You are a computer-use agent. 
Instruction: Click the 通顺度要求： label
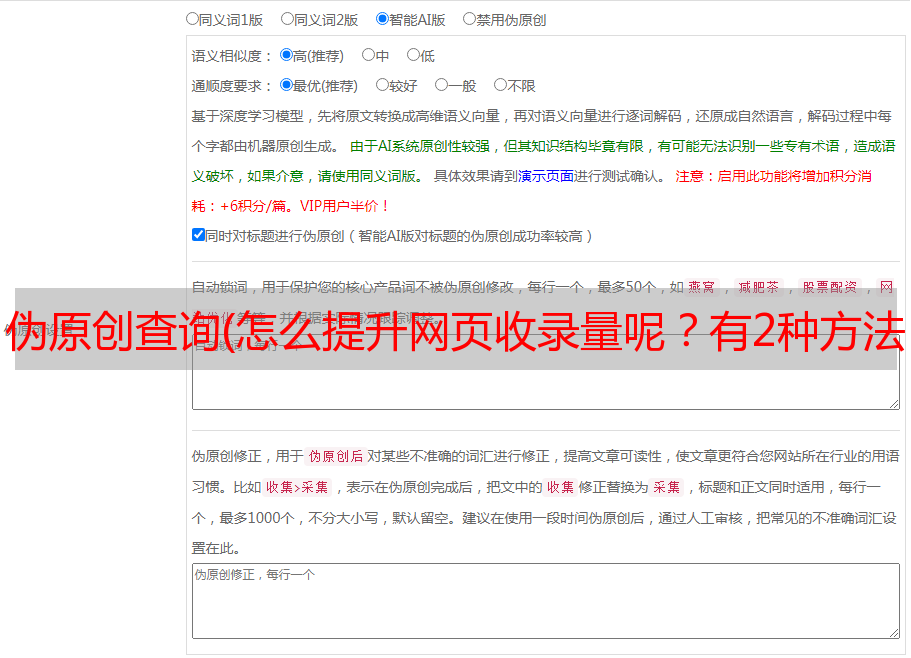pyautogui.click(x=232, y=86)
